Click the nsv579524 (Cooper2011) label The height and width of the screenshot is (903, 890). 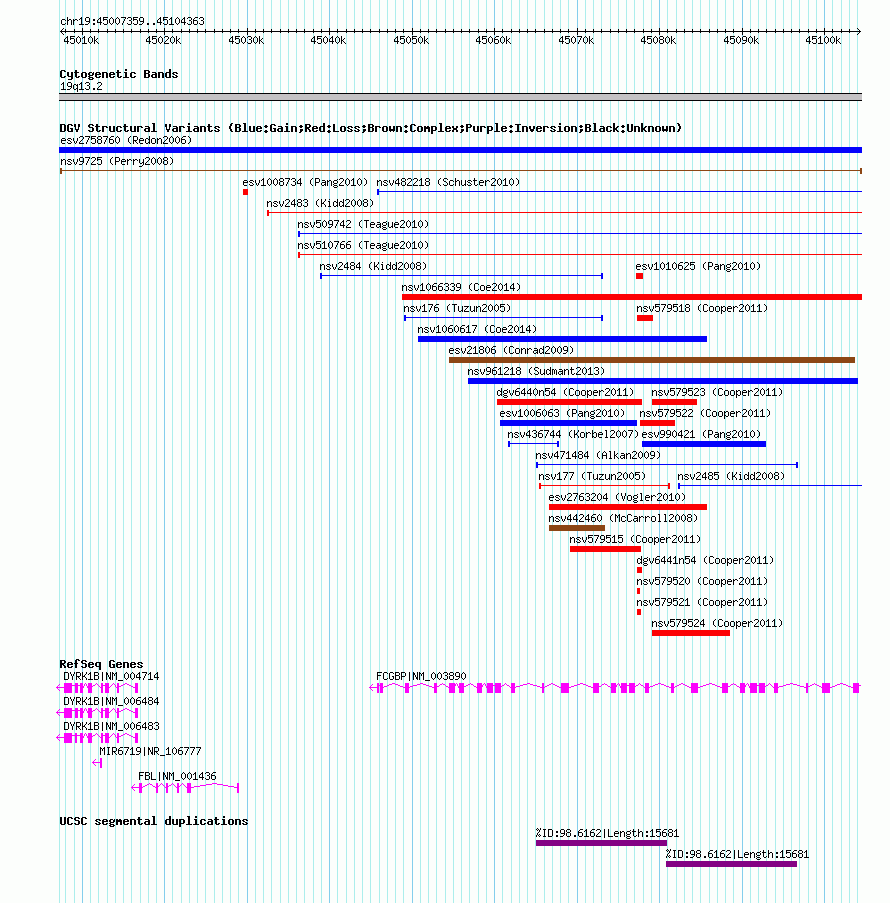(717, 624)
